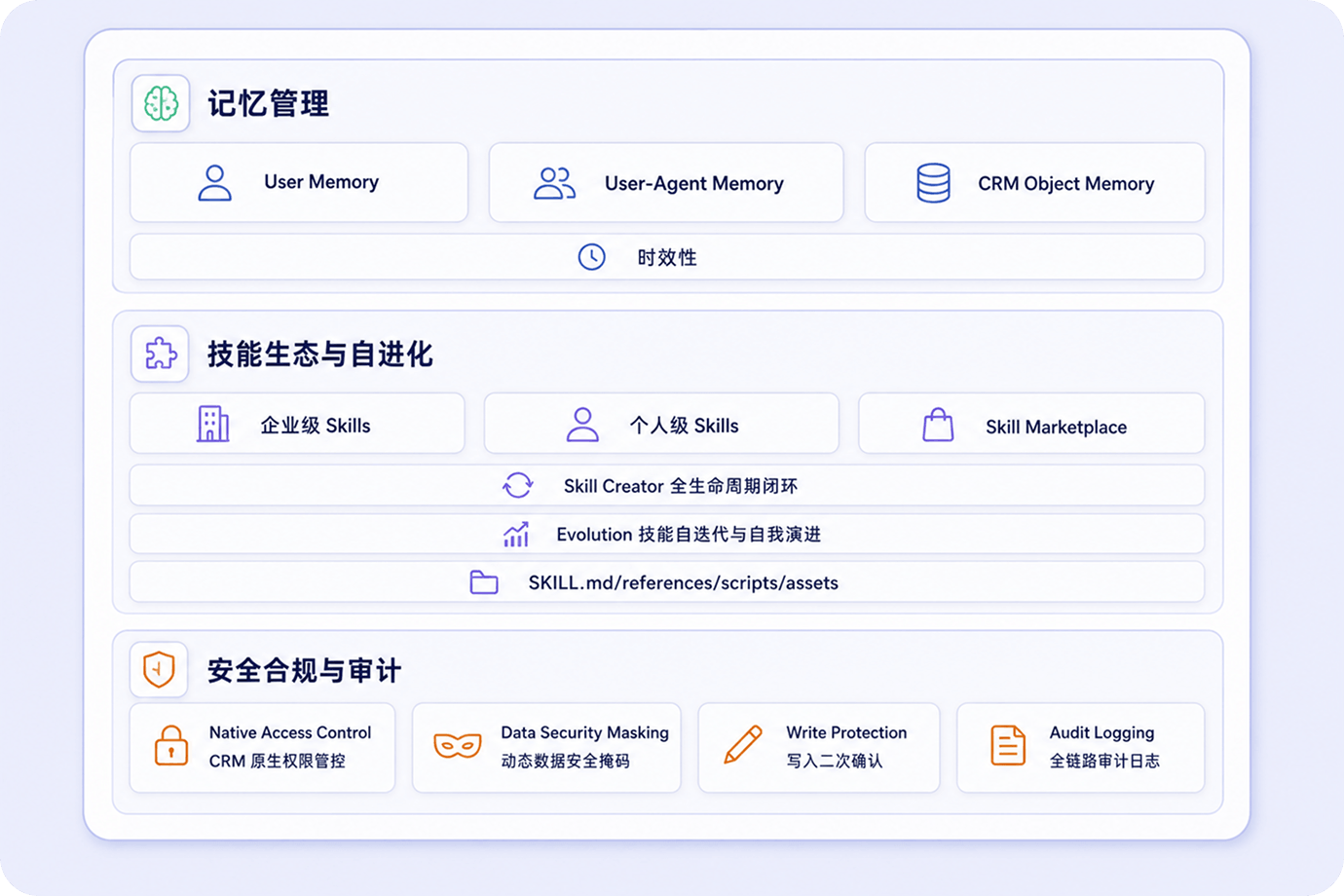Click the two-people icon in User-Agent Memory
Screen dimensions: 1344x896
[x=555, y=183]
